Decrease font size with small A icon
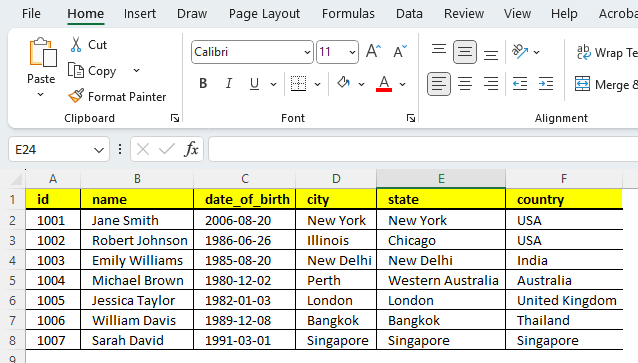This screenshot has width=638, height=363. [x=400, y=52]
